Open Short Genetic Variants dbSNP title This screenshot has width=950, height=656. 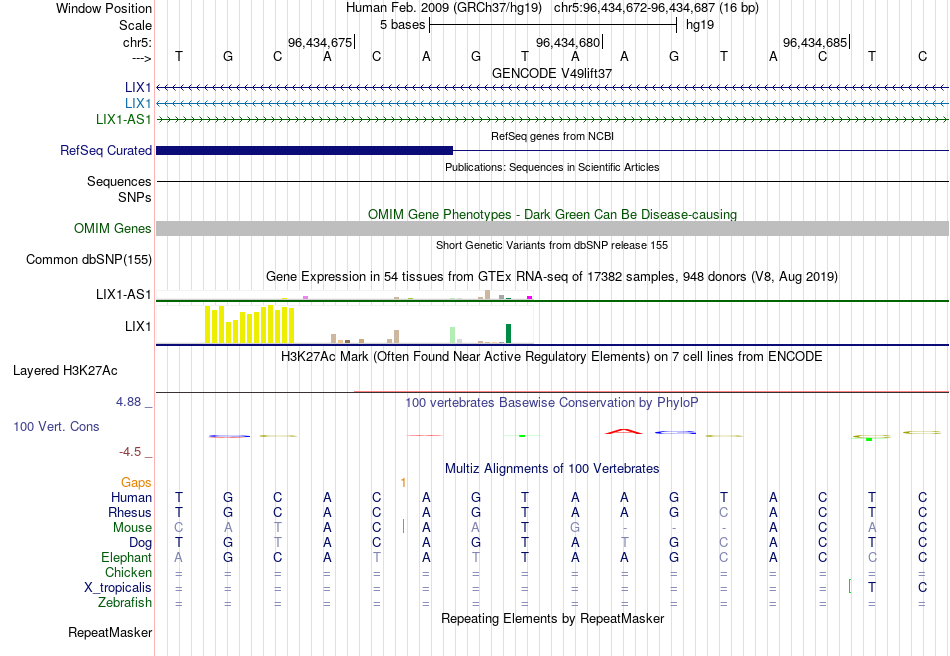(x=552, y=245)
